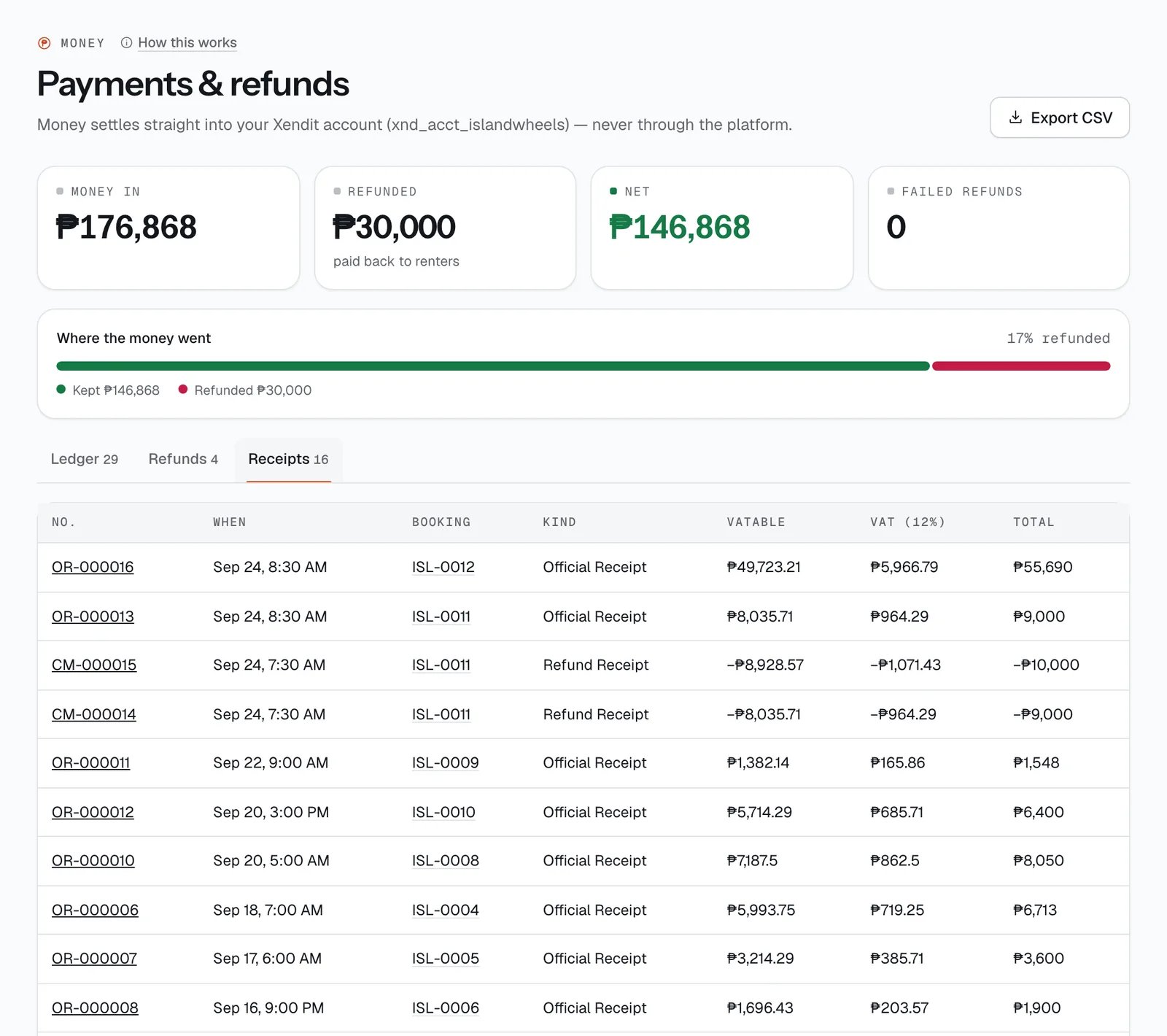Click the Sep 16, 9:00 PM timestamp
1167x1036 pixels.
(x=268, y=1008)
